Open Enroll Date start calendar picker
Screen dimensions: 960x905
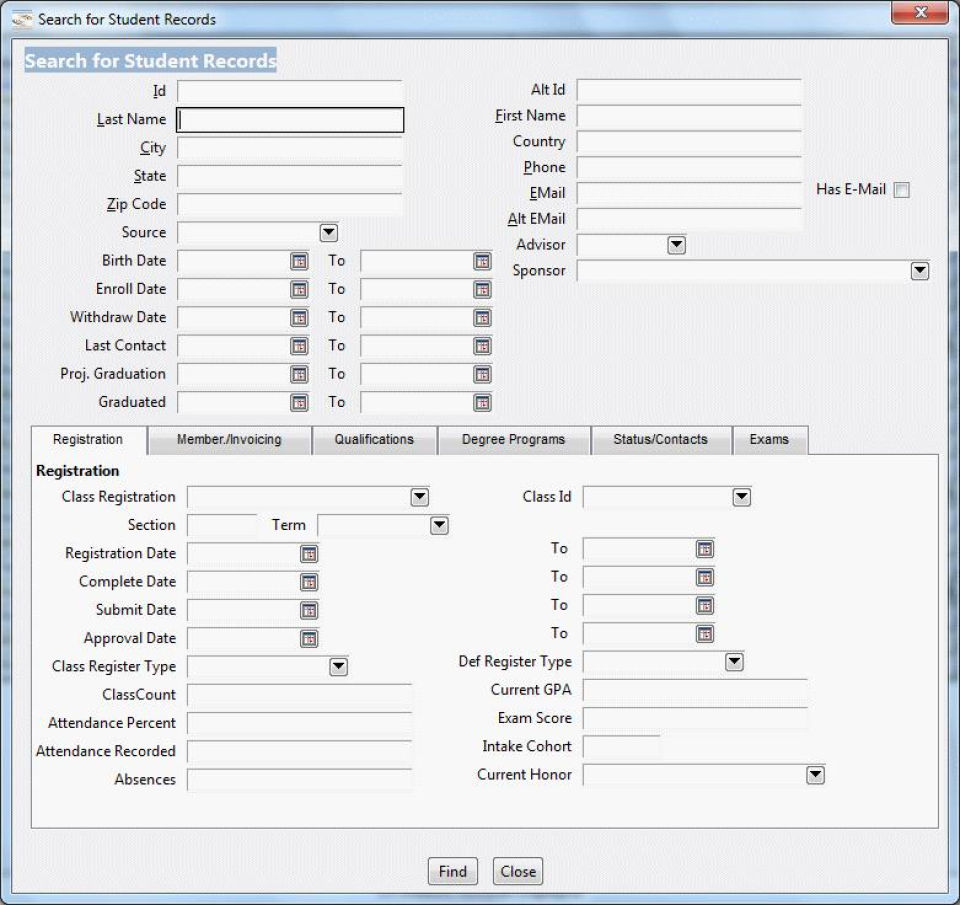coord(299,290)
